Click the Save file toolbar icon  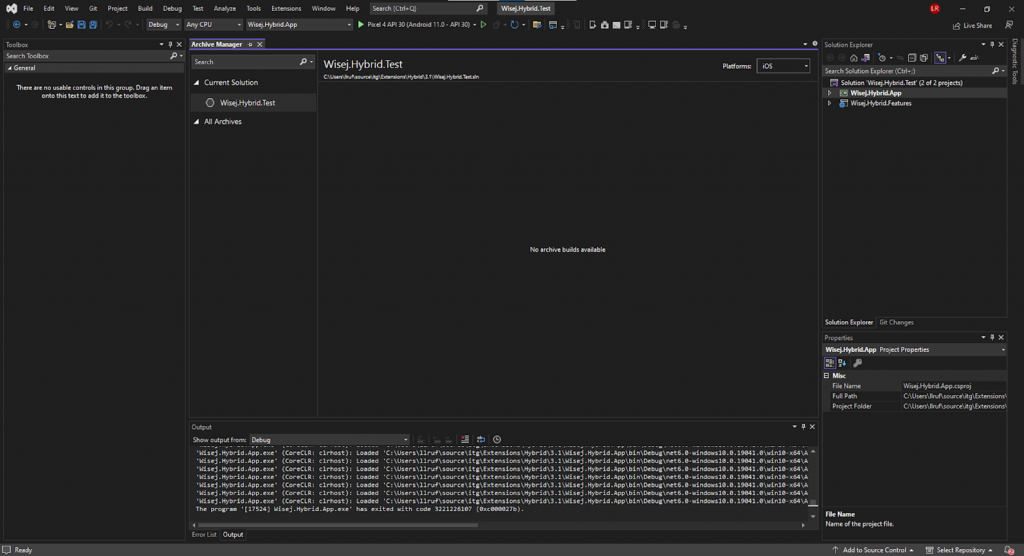[81, 25]
